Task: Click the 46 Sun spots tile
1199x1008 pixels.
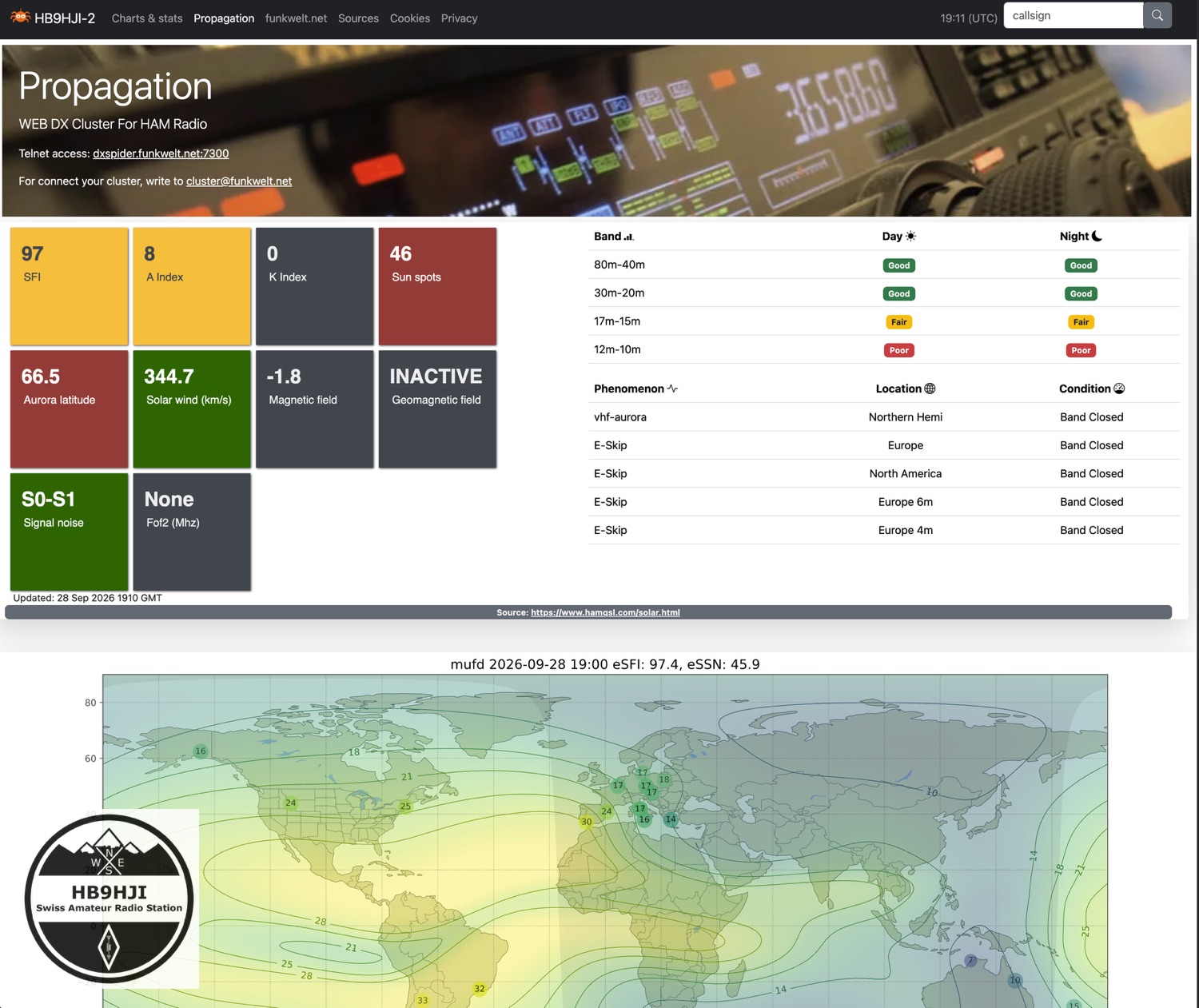Action: 437,286
